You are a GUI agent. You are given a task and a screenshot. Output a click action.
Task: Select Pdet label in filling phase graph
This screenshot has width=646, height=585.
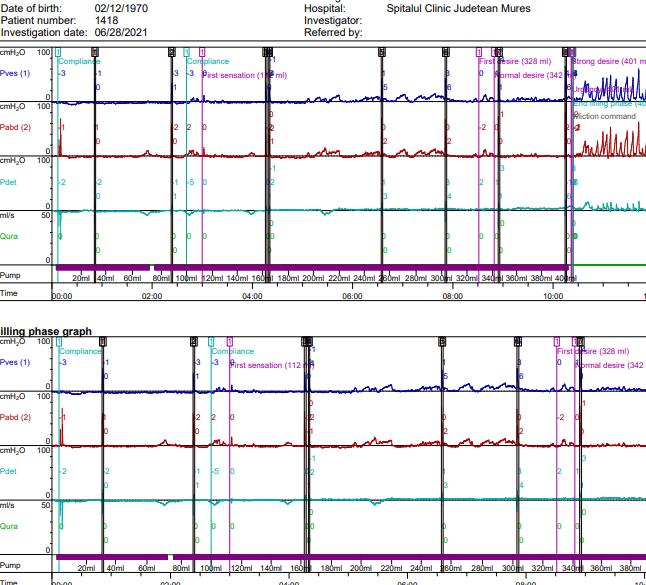(8, 471)
